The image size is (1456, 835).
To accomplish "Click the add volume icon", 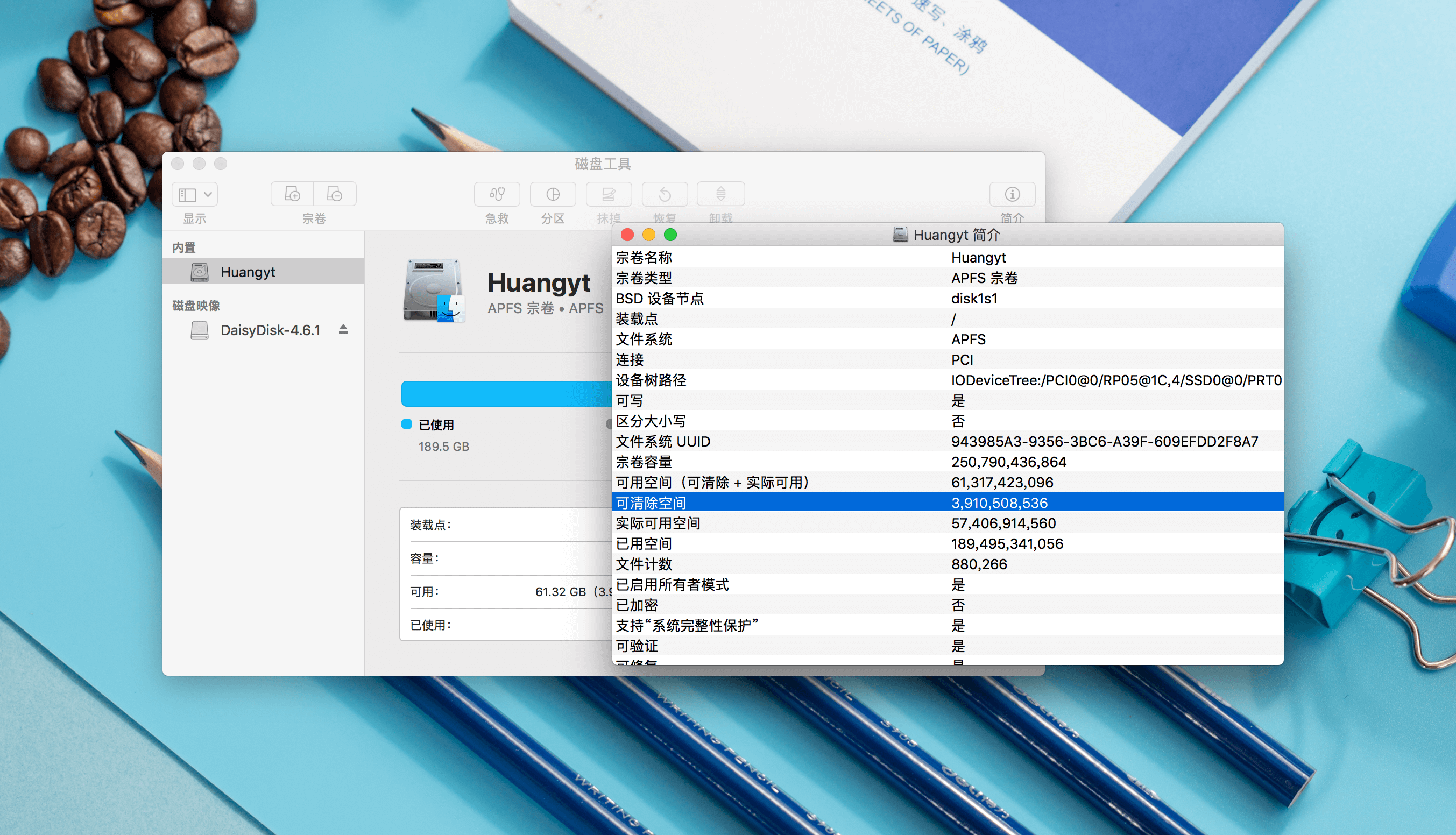I will coord(293,194).
